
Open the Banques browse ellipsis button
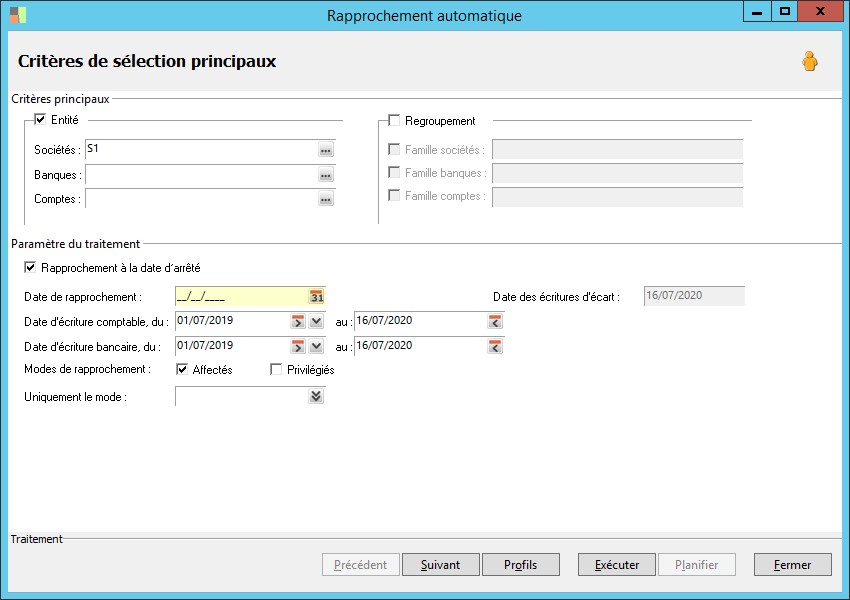point(325,175)
